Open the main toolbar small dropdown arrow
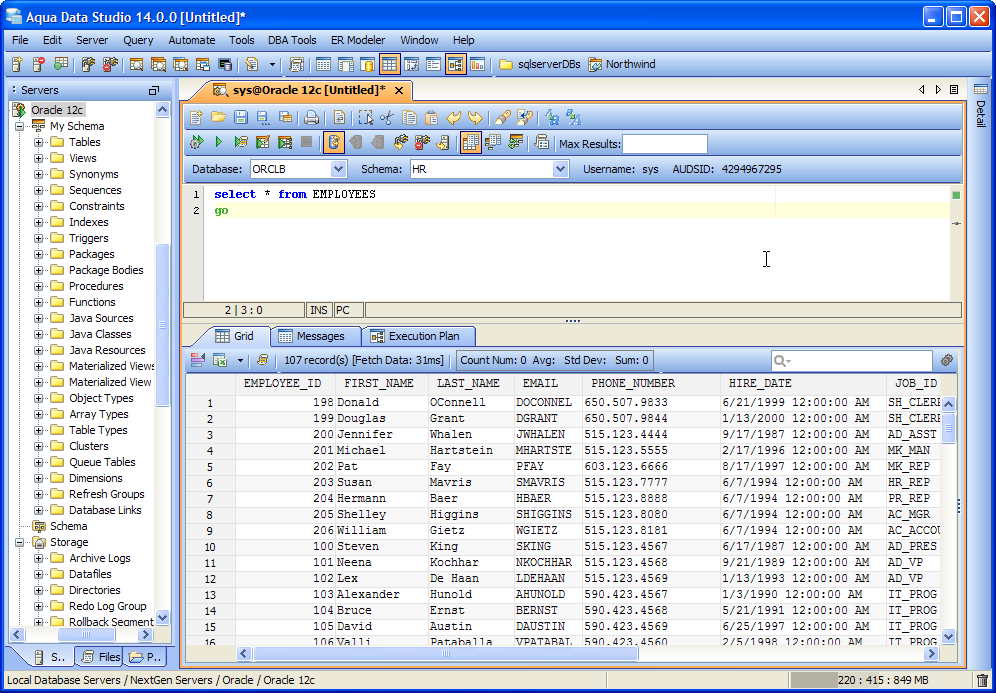The image size is (996, 693). pyautogui.click(x=273, y=64)
